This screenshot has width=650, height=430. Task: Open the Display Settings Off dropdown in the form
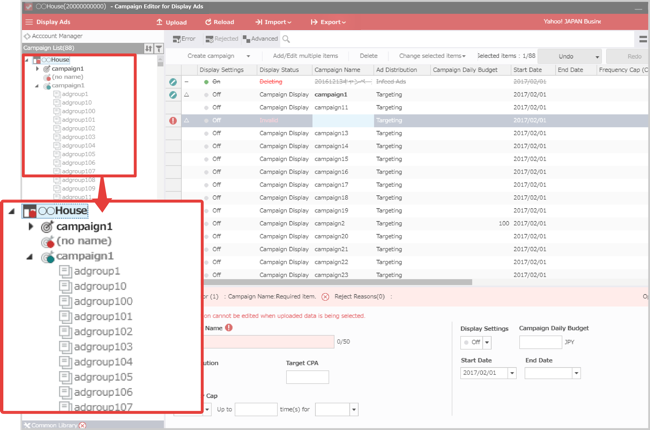[x=488, y=343]
